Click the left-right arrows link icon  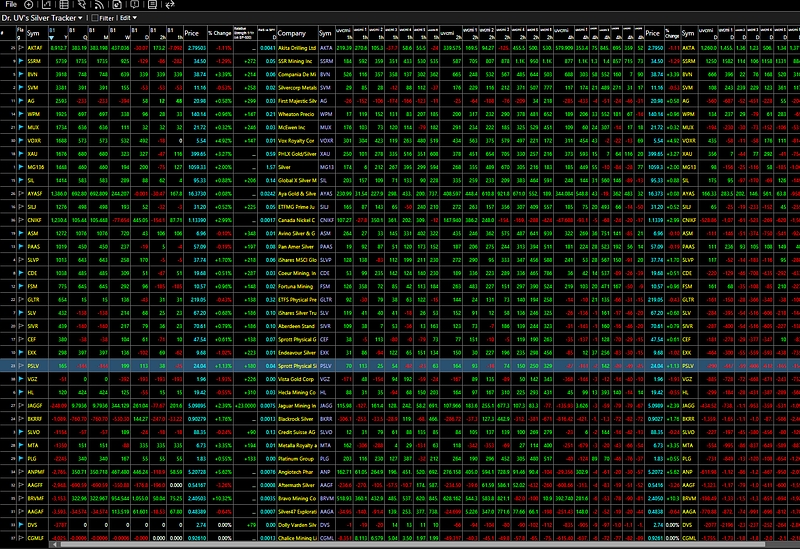pyautogui.click(x=170, y=5)
